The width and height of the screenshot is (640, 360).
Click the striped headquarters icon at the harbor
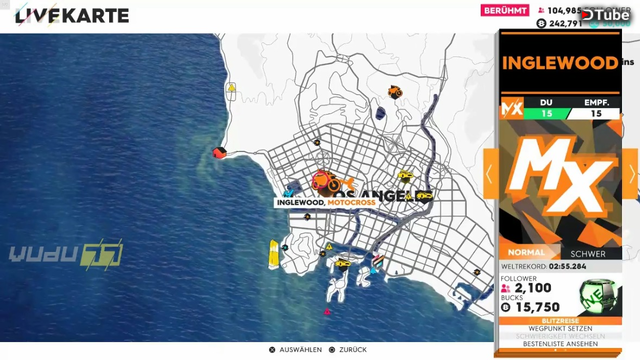coord(378,261)
